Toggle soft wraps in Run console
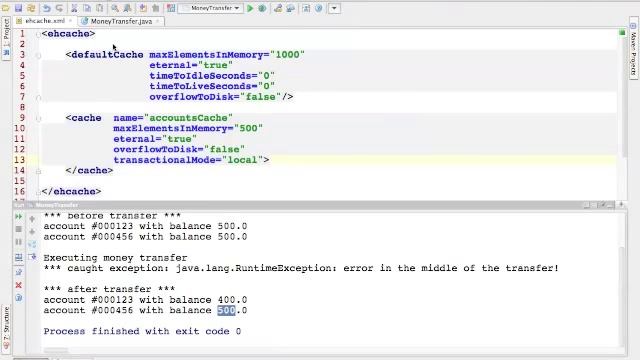Viewport: 640px width, 360px height. [x=32, y=244]
